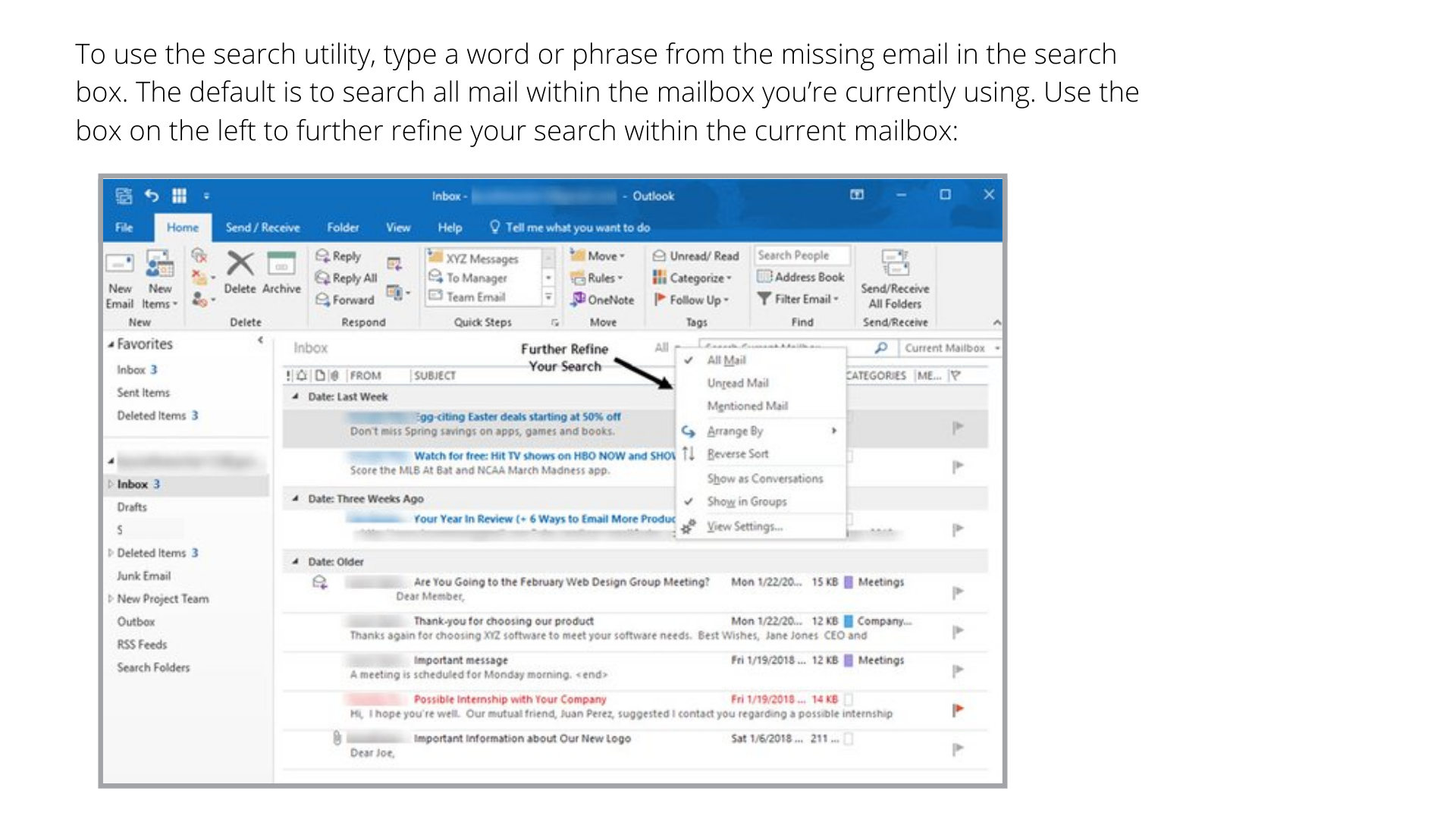Click the Address Book icon
Screen dimensions: 1456x819
pos(764,277)
